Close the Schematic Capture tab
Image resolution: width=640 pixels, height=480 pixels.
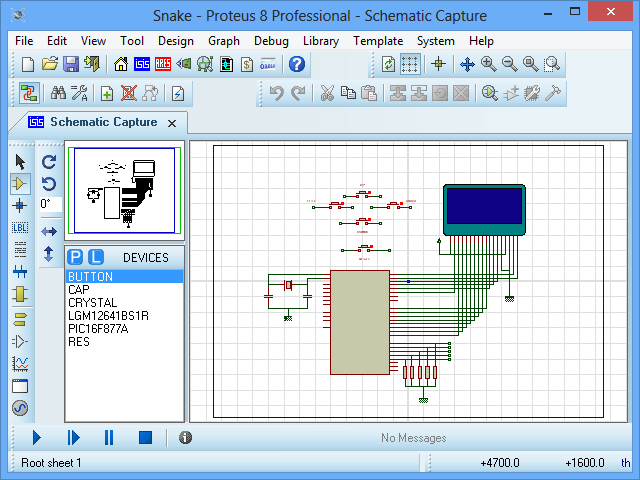(x=172, y=123)
